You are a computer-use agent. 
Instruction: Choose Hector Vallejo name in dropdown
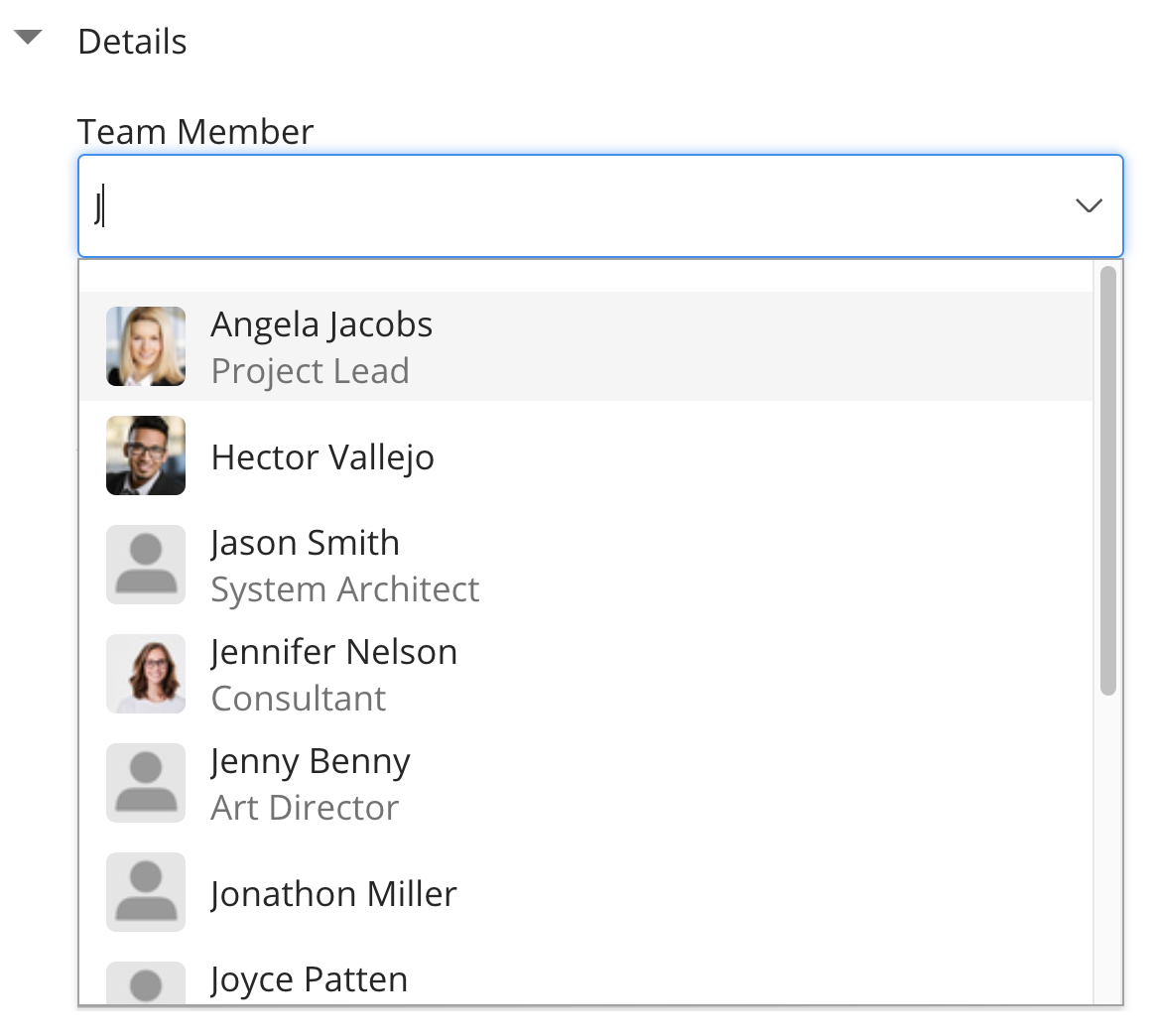[x=322, y=457]
